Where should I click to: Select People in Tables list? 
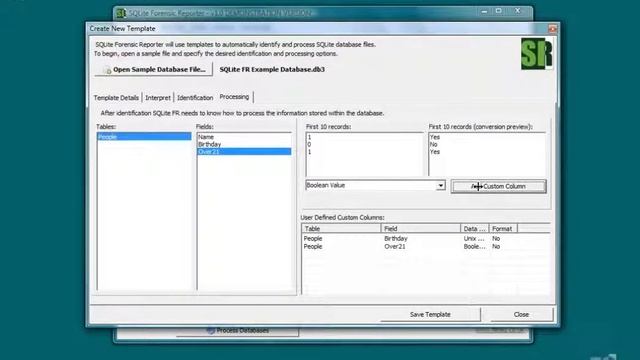tap(144, 136)
